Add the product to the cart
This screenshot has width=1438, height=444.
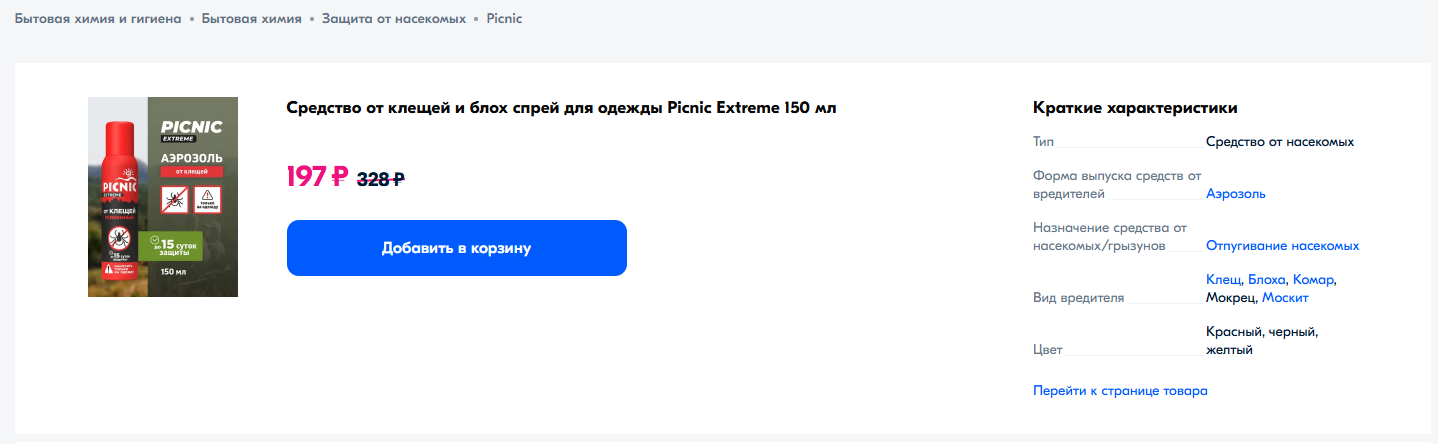click(x=457, y=248)
